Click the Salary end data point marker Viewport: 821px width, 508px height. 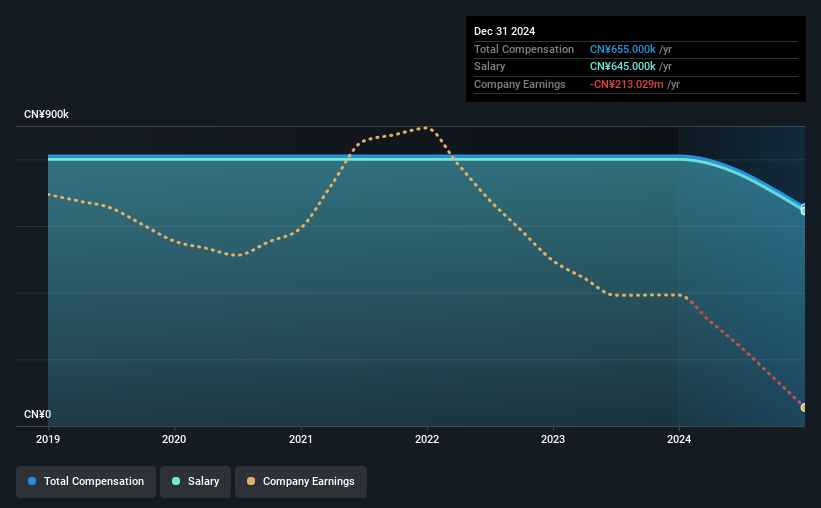(804, 211)
